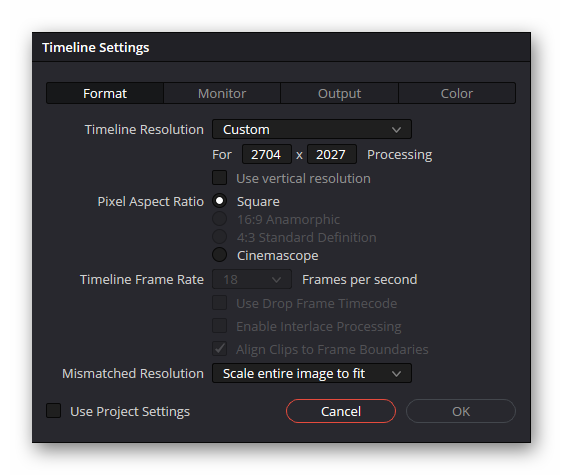The height and width of the screenshot is (475, 563).
Task: Select 16:9 Anamorphic radio option
Action: pyautogui.click(x=219, y=219)
